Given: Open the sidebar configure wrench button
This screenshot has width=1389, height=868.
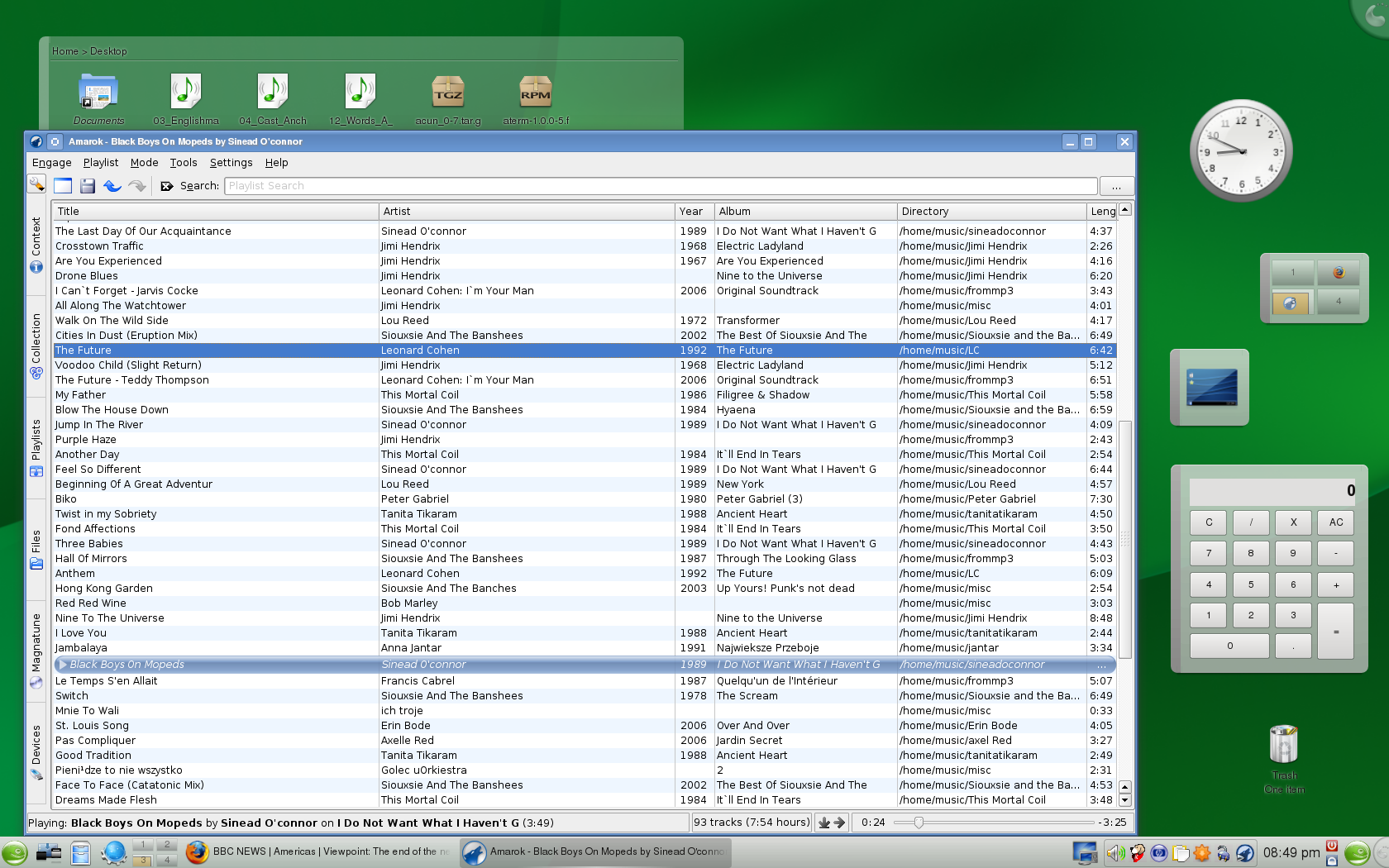Looking at the screenshot, I should tap(36, 184).
